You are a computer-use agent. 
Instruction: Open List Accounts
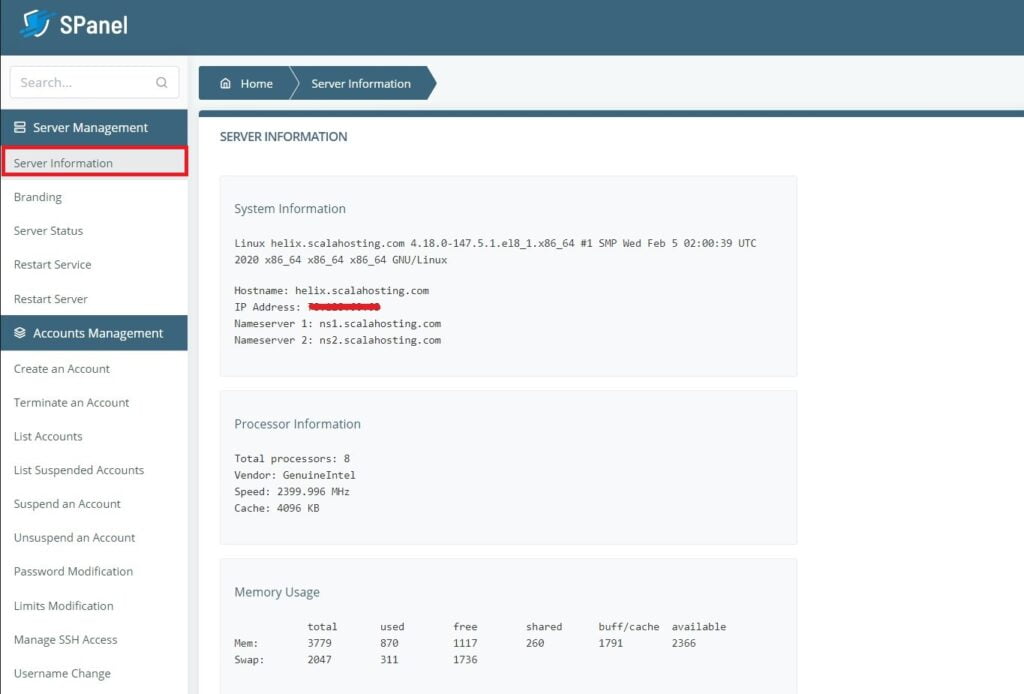[x=48, y=436]
